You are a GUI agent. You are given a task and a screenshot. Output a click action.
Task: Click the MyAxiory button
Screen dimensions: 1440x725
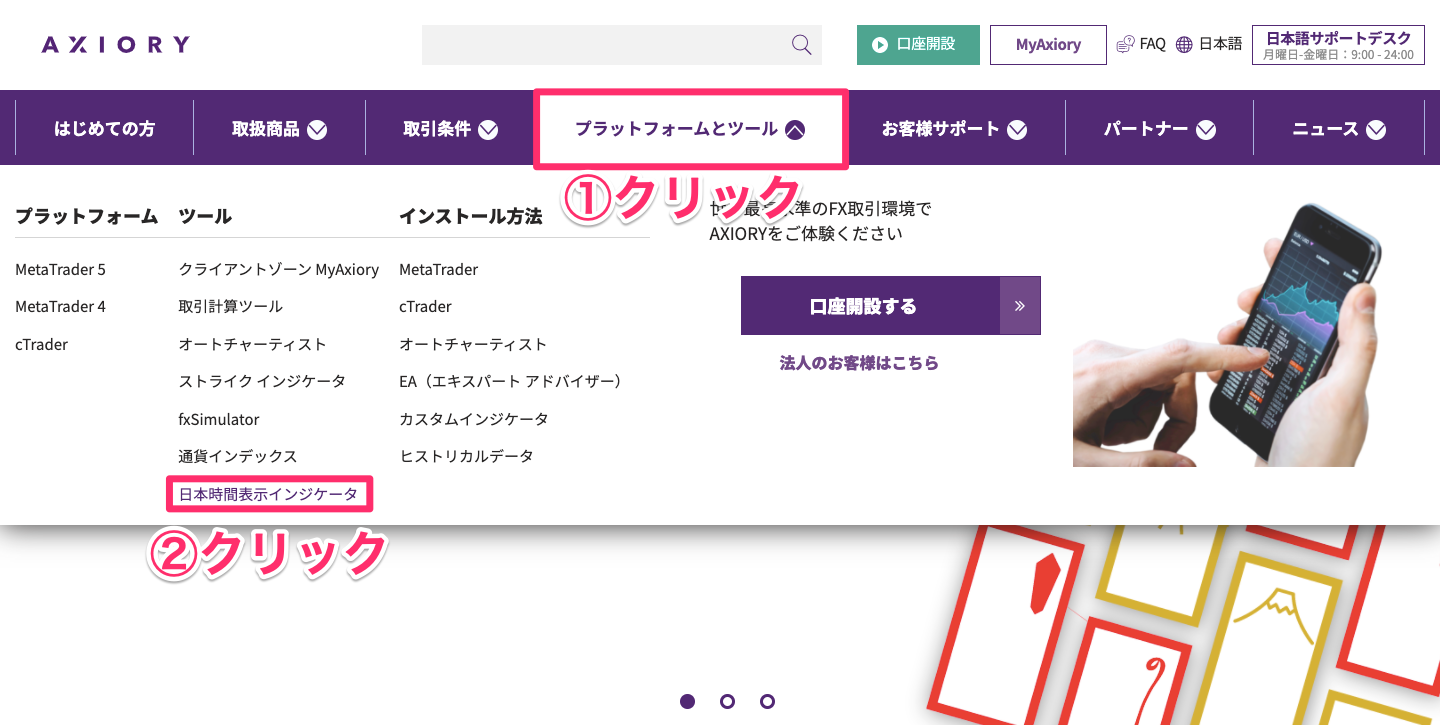coord(1048,45)
